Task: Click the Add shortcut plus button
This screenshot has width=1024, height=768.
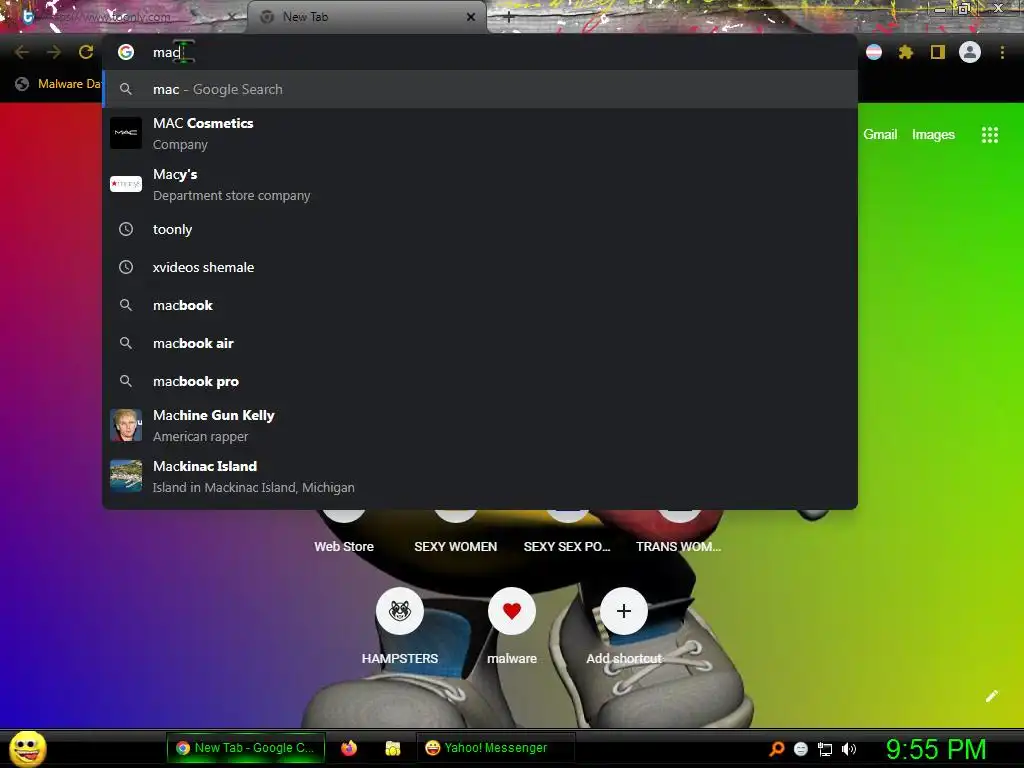Action: pos(624,611)
